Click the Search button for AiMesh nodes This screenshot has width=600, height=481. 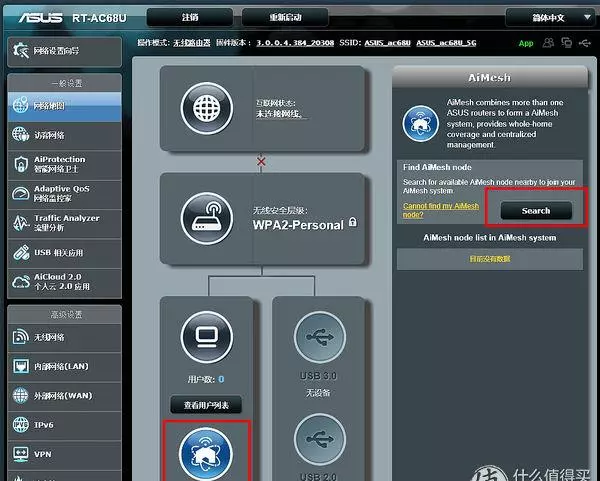click(x=536, y=210)
